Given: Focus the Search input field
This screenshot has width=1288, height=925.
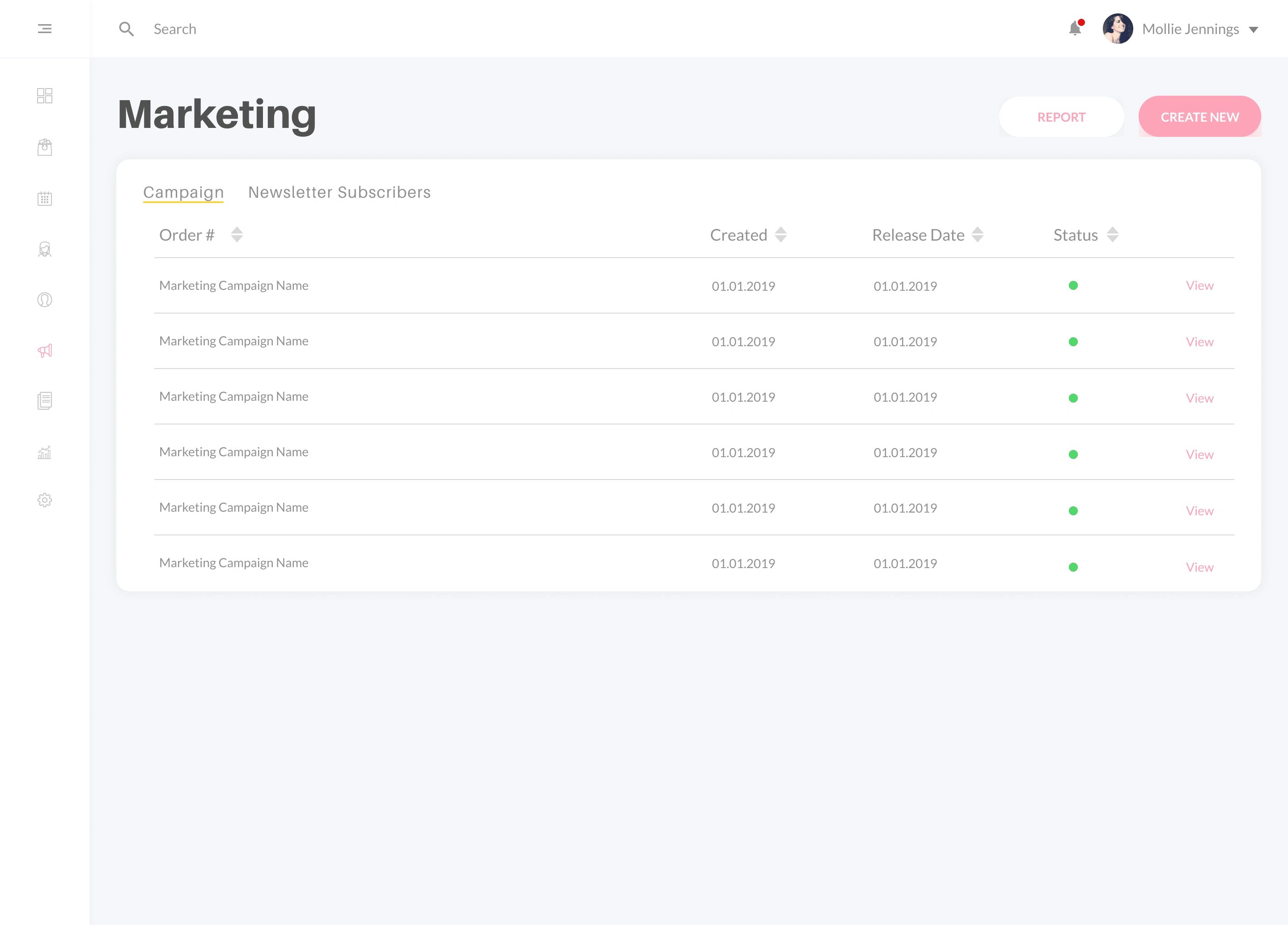Looking at the screenshot, I should [175, 29].
